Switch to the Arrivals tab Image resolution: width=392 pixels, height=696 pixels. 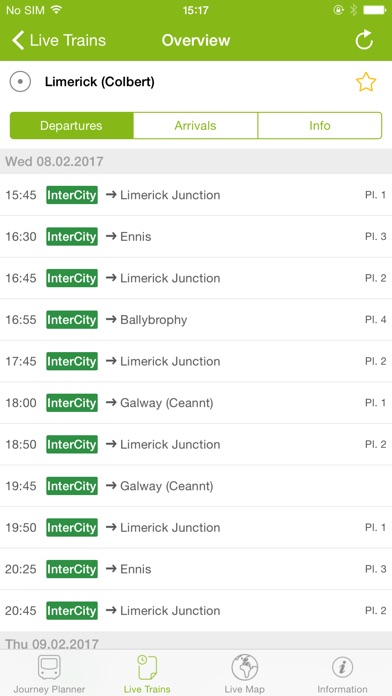click(x=195, y=126)
